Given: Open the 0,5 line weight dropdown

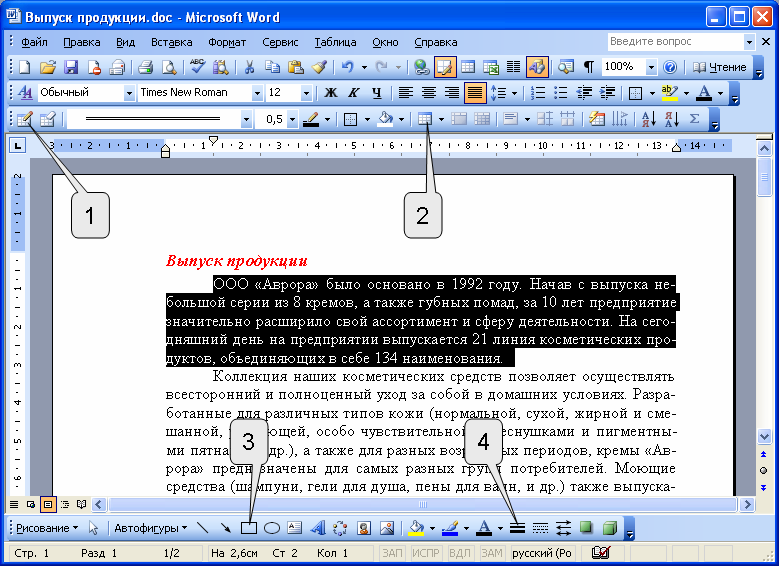Looking at the screenshot, I should 293,119.
